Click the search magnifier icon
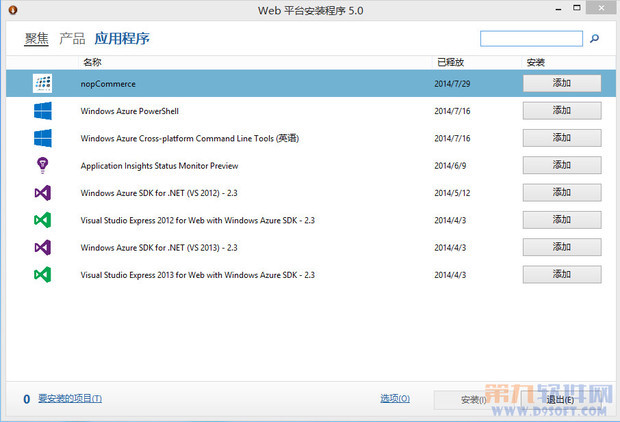 click(x=594, y=38)
